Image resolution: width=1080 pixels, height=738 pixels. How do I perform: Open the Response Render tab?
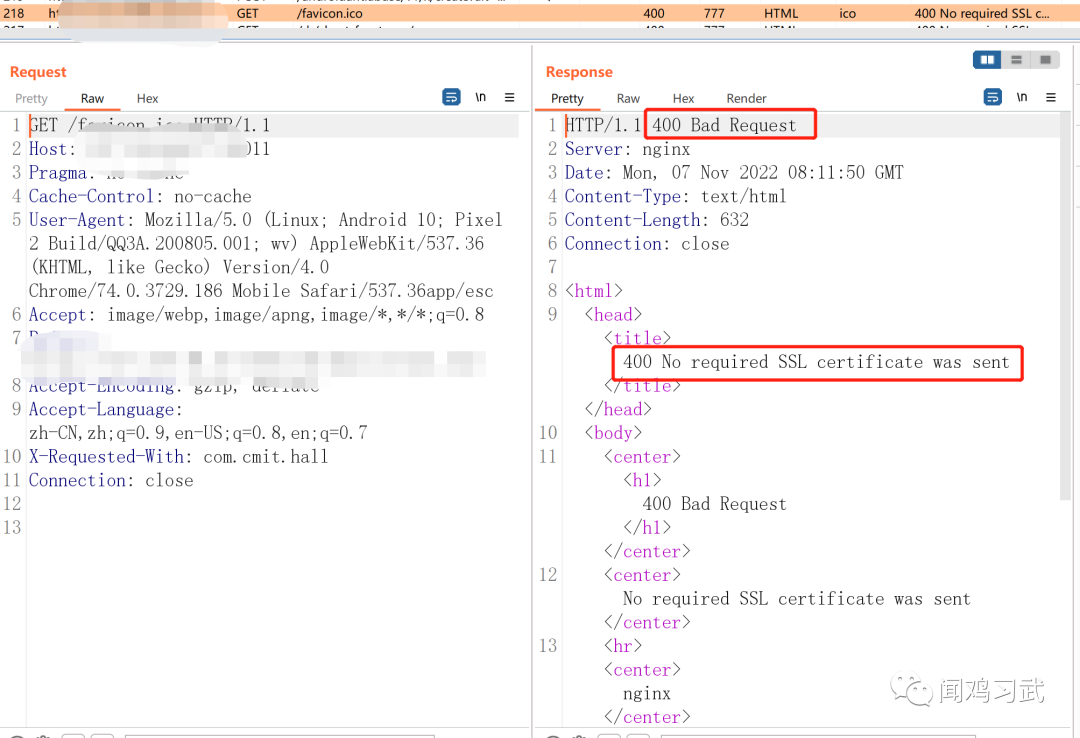pyautogui.click(x=746, y=99)
